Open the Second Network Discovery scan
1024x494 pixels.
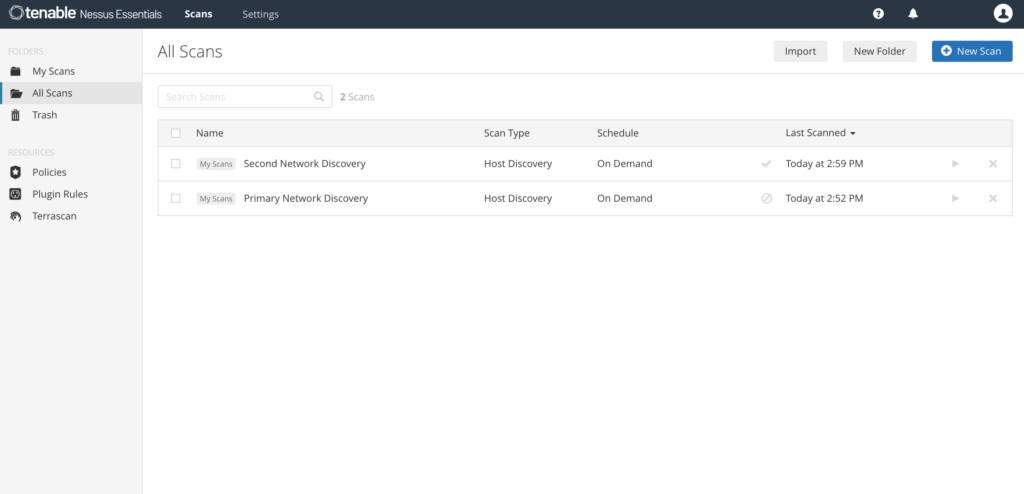tap(304, 164)
